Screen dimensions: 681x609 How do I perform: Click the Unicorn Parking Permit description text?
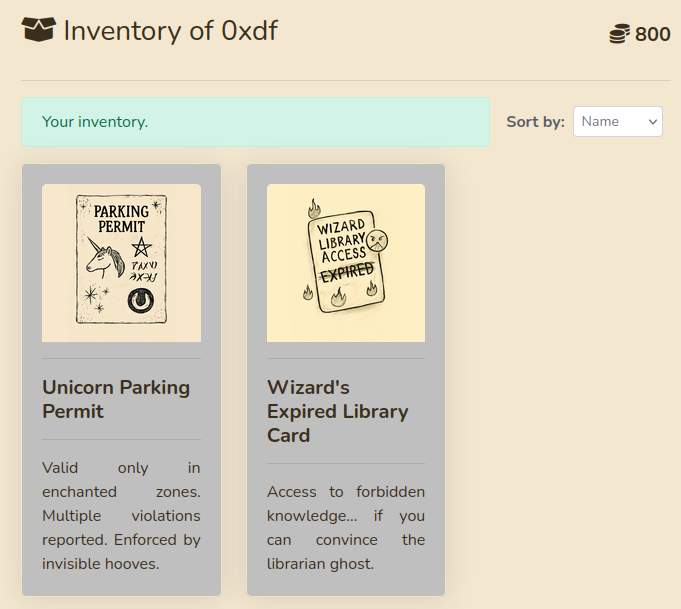click(x=121, y=515)
